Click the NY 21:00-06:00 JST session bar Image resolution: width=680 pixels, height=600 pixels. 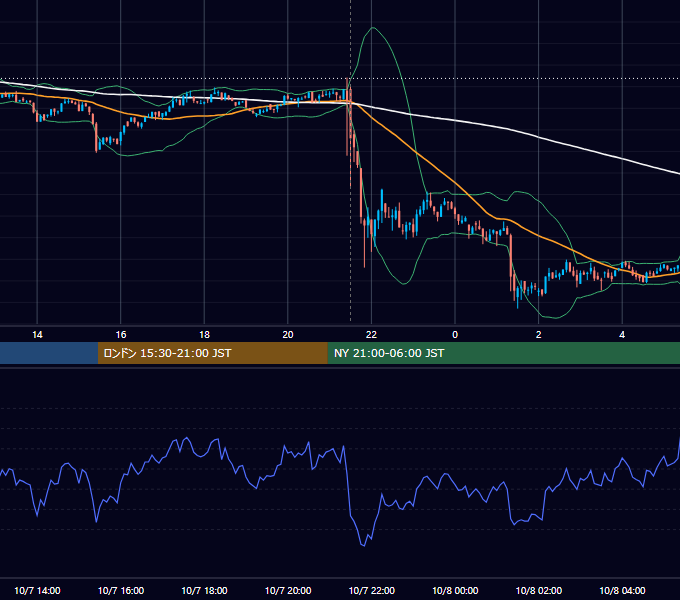pyautogui.click(x=503, y=353)
